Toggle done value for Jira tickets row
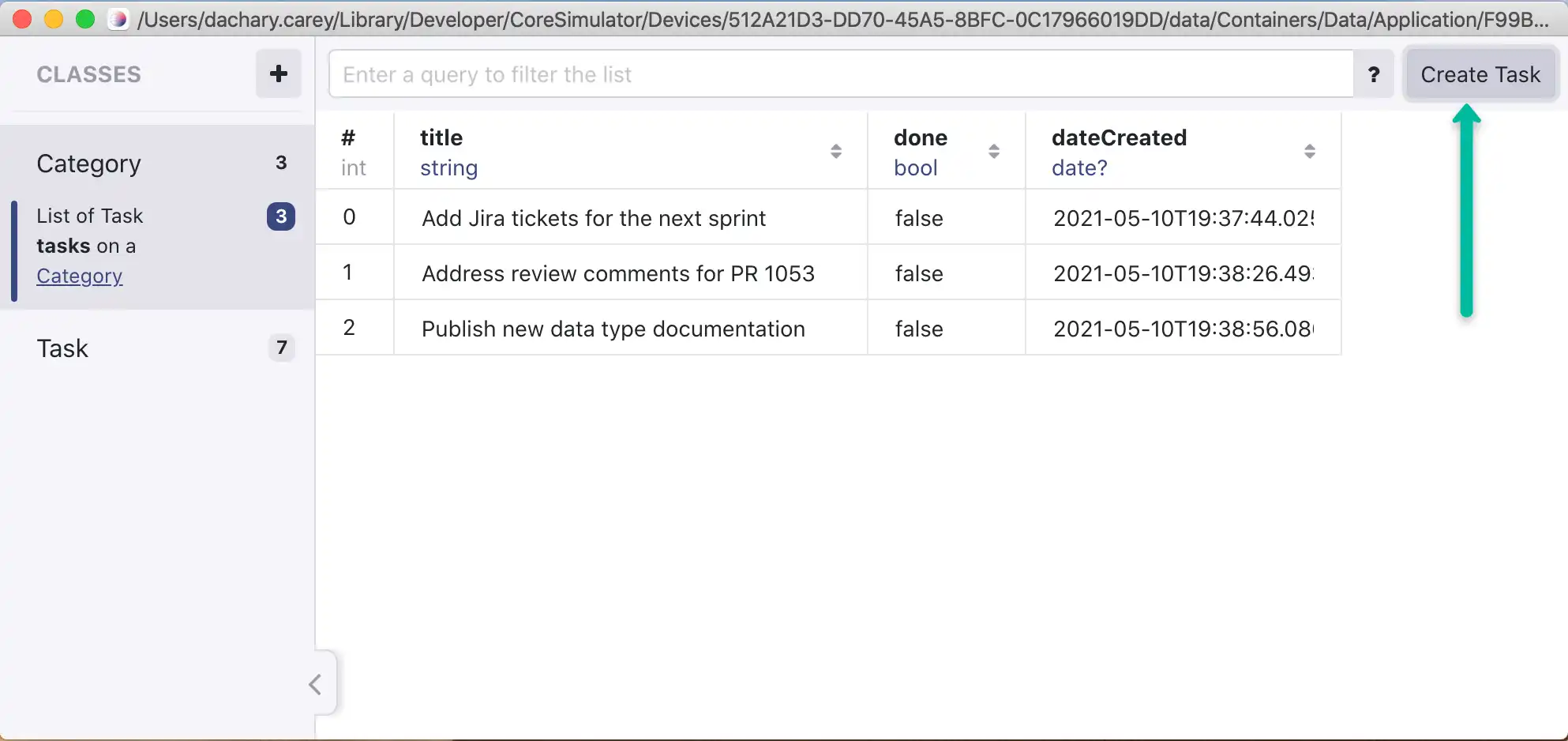Viewport: 1568px width, 741px height. coord(919,218)
